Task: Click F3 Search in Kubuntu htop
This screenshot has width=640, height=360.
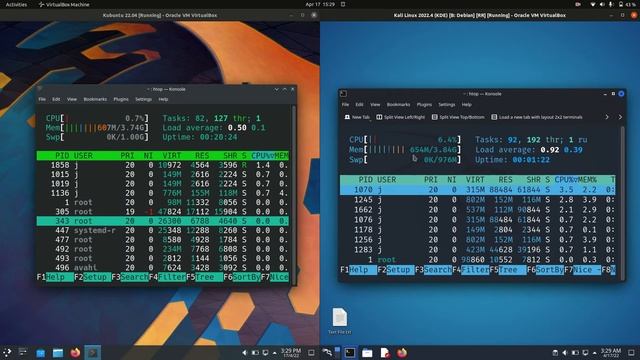Action: coord(130,277)
